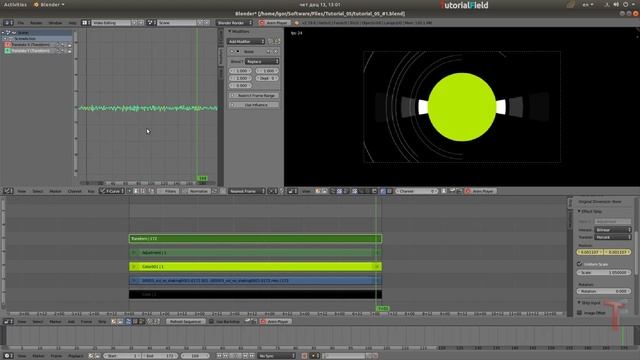Open the Render menu in the Info header
The image size is (640, 360).
click(x=36, y=23)
